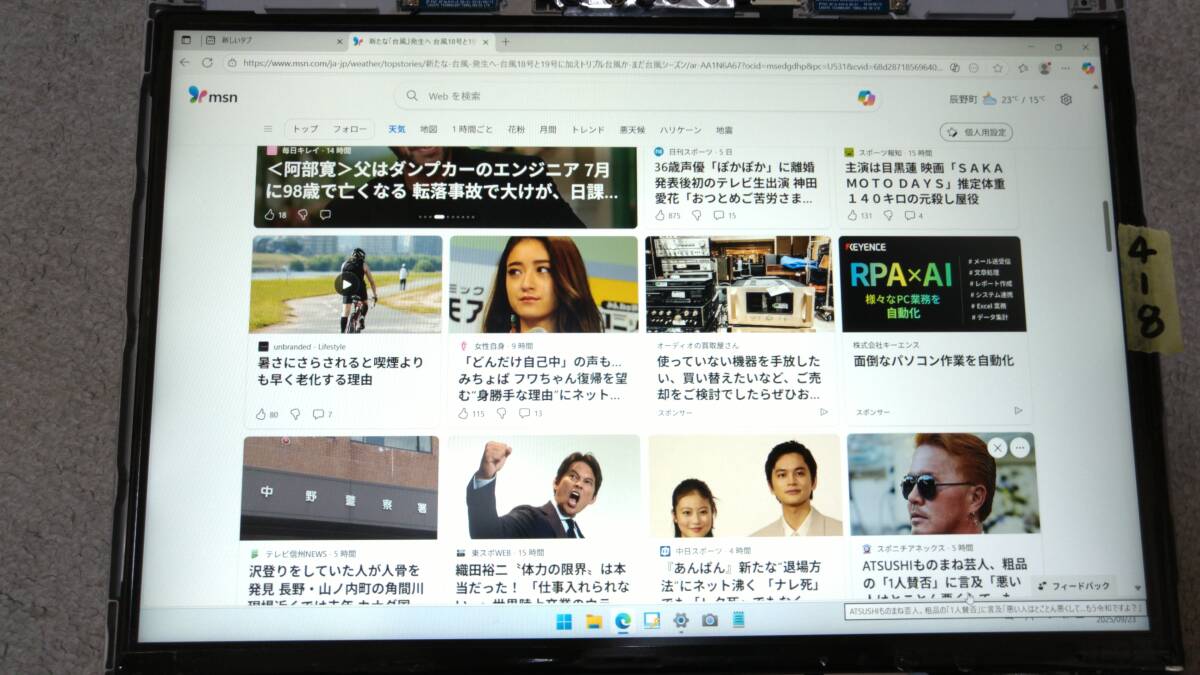Open comments on the 暑さ smoking article
The image size is (1200, 675).
[318, 414]
